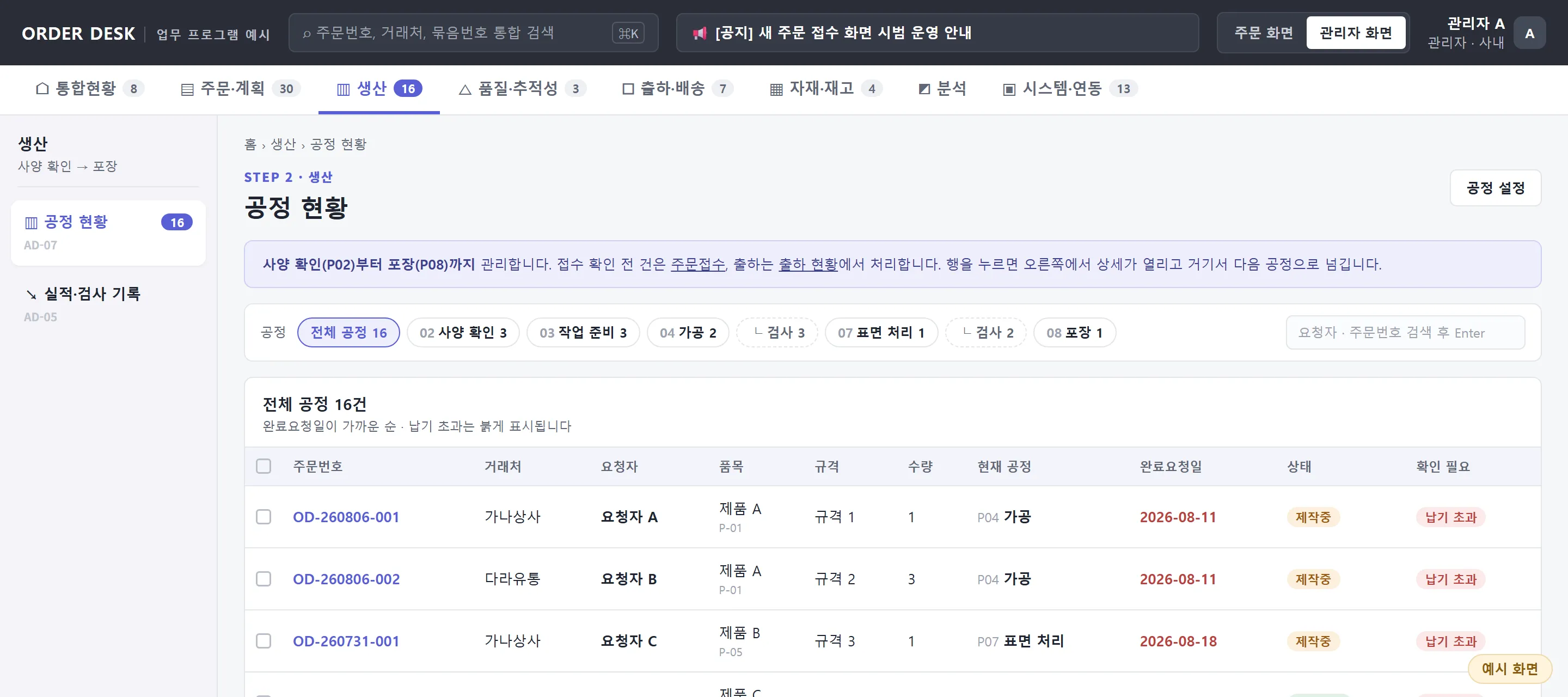The width and height of the screenshot is (1568, 697).
Task: Filter by 02 사양 확인 chip
Action: [x=463, y=332]
